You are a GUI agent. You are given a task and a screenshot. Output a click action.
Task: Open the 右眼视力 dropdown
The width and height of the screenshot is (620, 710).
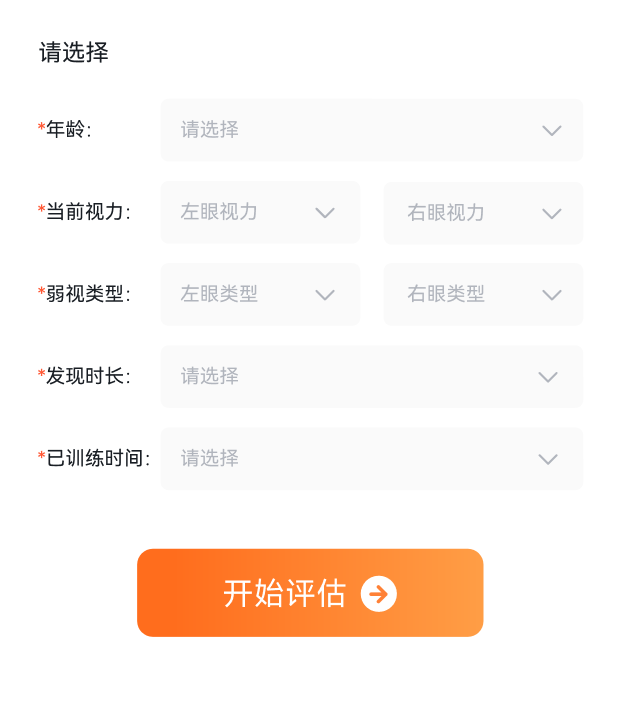pos(446,212)
